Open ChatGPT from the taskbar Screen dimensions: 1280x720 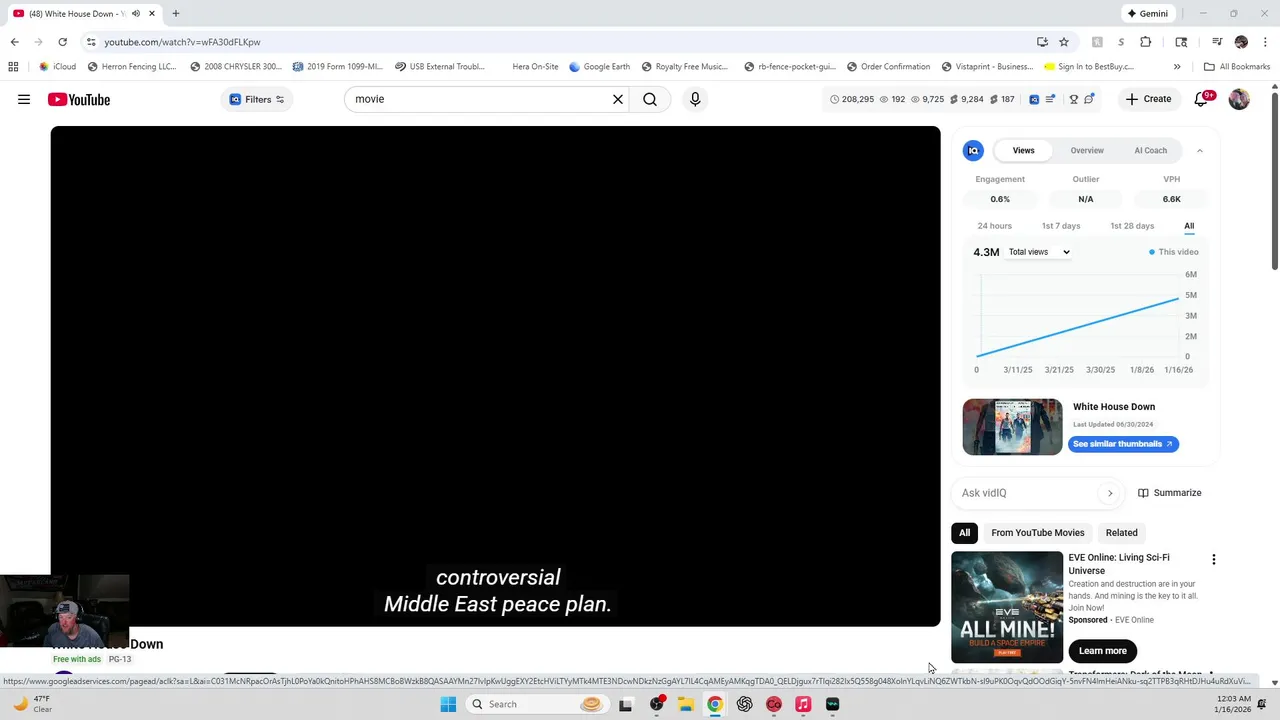[x=744, y=704]
